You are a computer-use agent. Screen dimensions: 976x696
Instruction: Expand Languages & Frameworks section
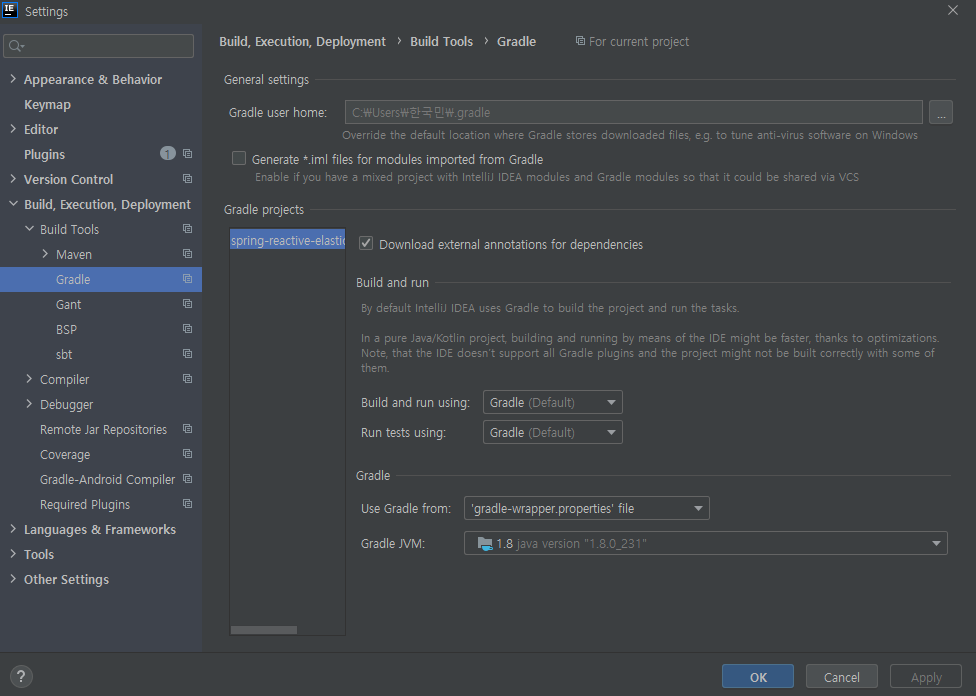(13, 529)
